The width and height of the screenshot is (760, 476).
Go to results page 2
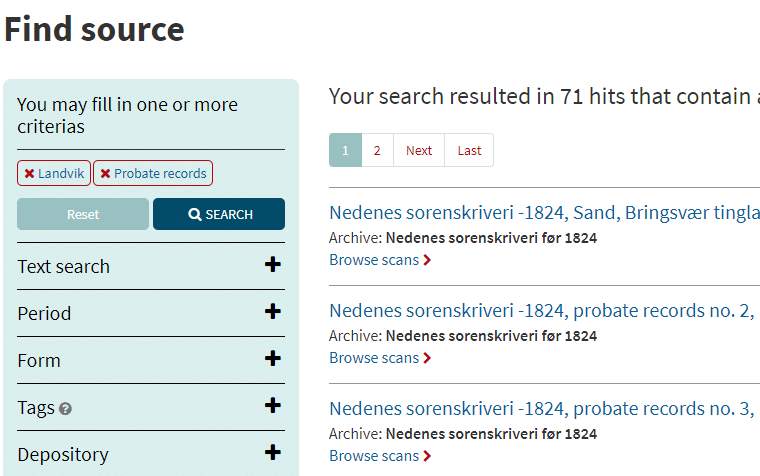(x=377, y=150)
